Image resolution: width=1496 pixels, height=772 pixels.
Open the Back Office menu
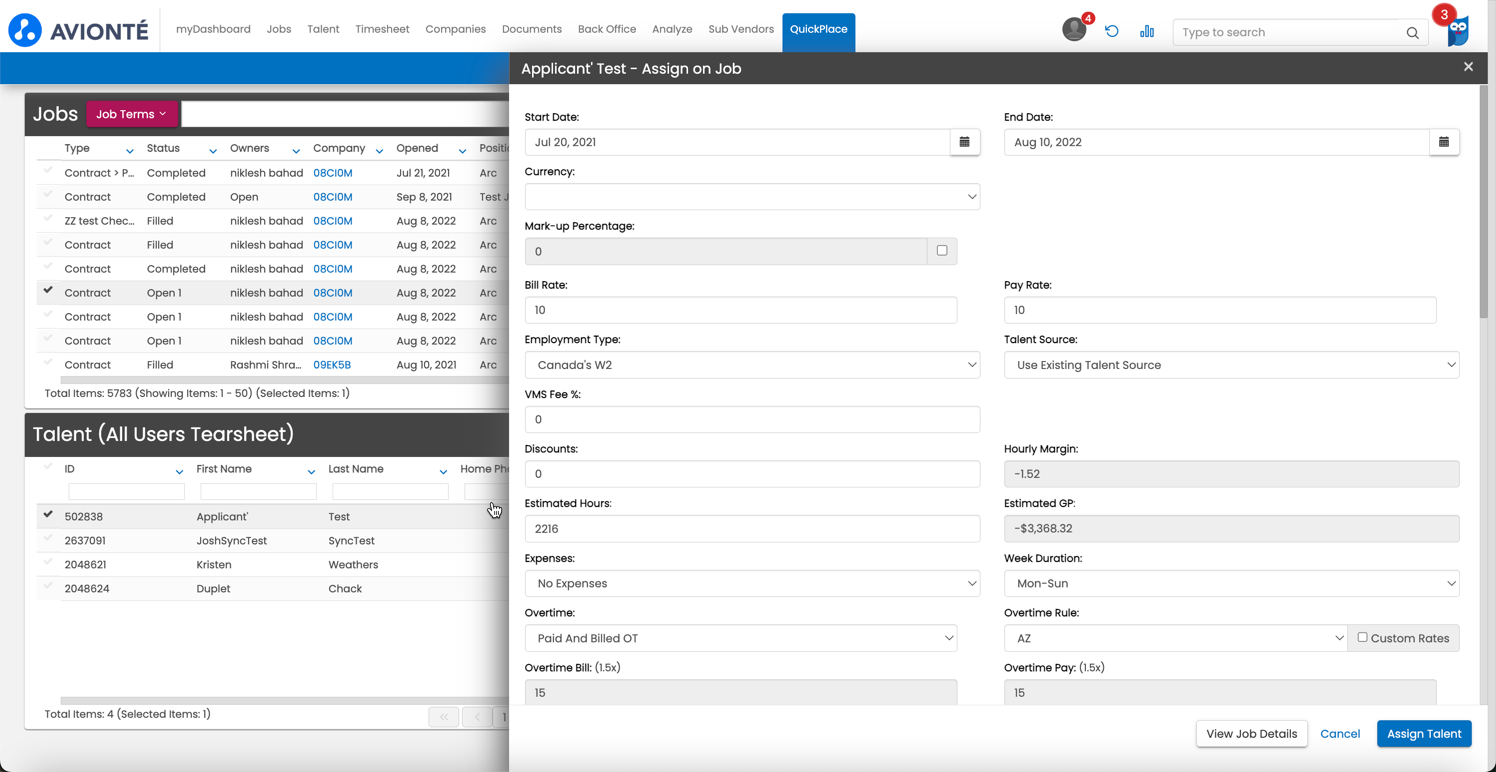click(607, 29)
